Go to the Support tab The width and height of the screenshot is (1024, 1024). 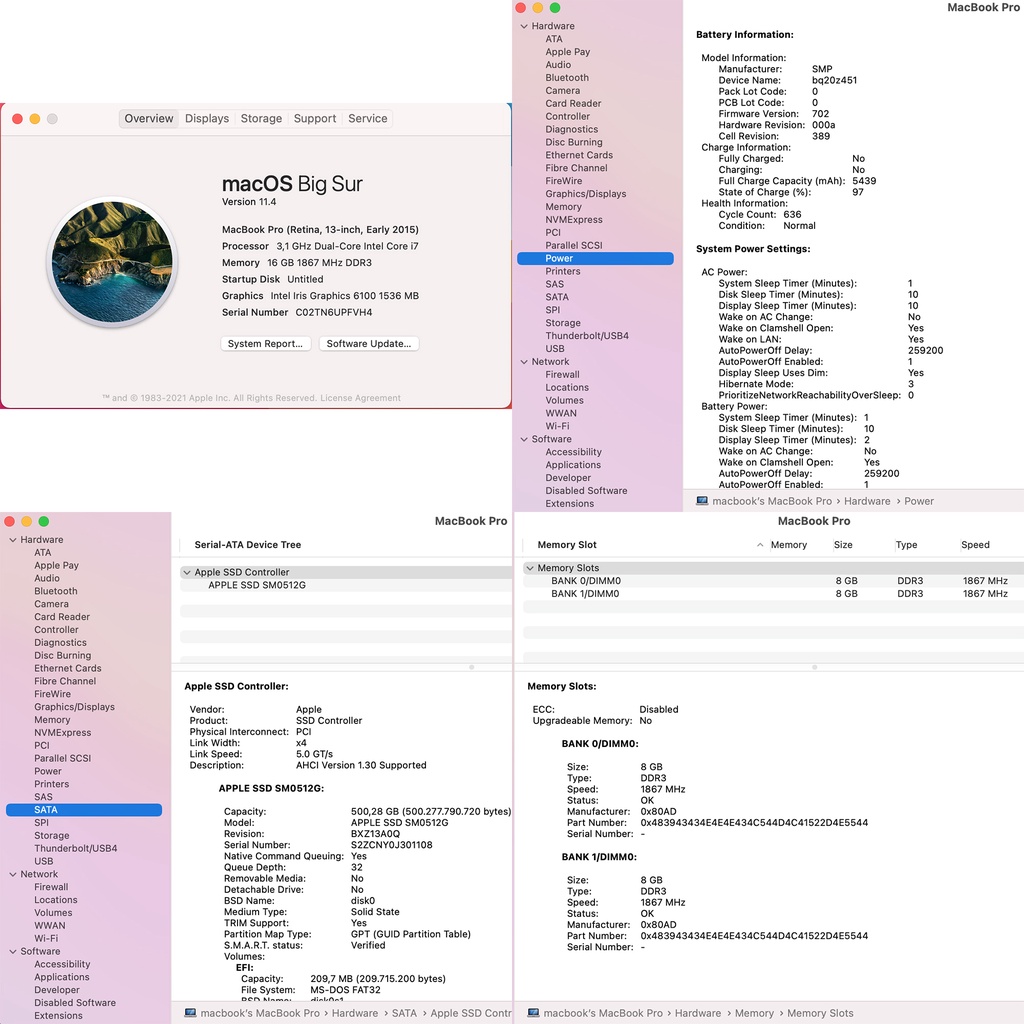pos(315,118)
